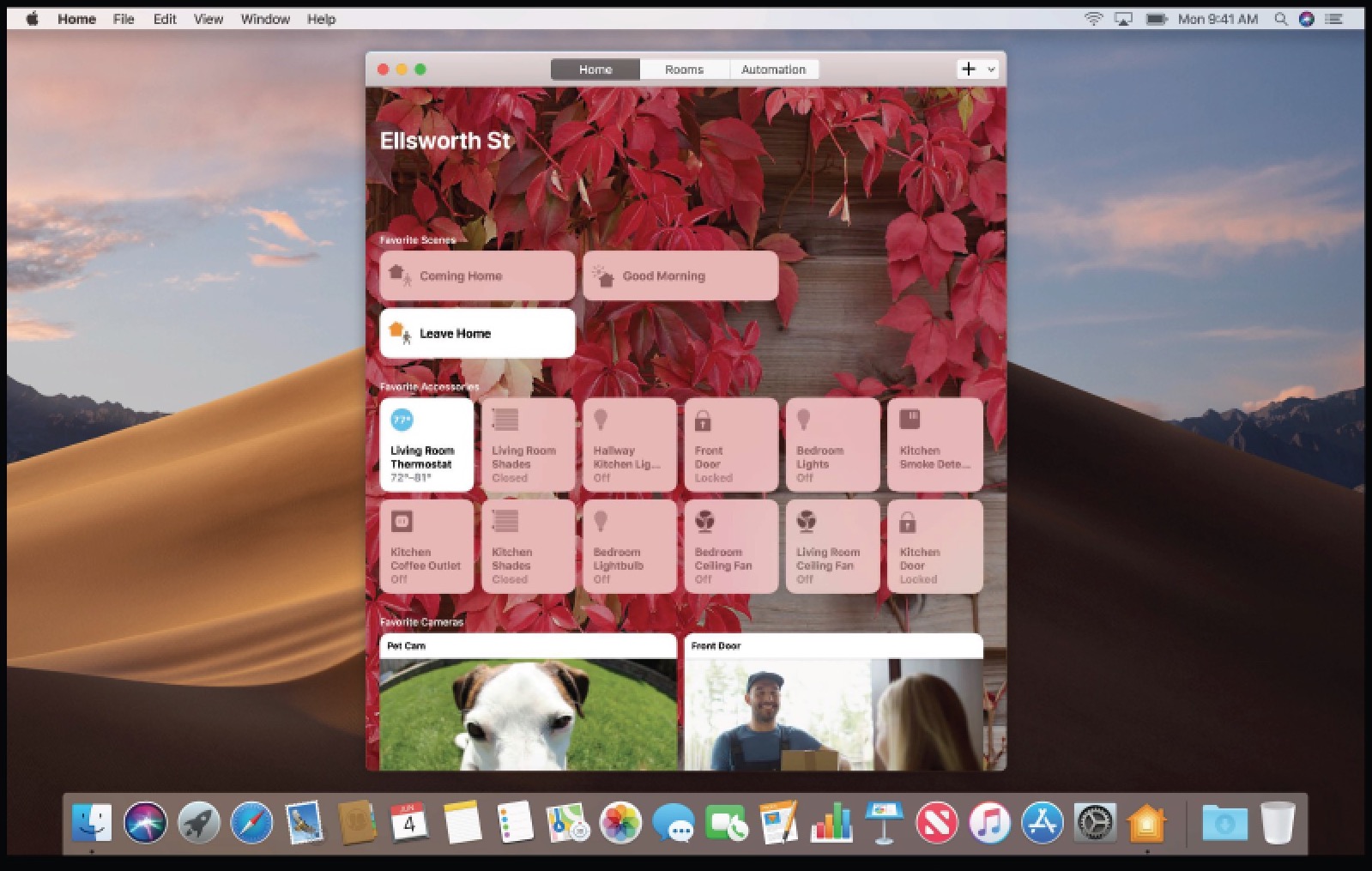The width and height of the screenshot is (1372, 871).
Task: Open Safari from the dock
Action: point(251,823)
